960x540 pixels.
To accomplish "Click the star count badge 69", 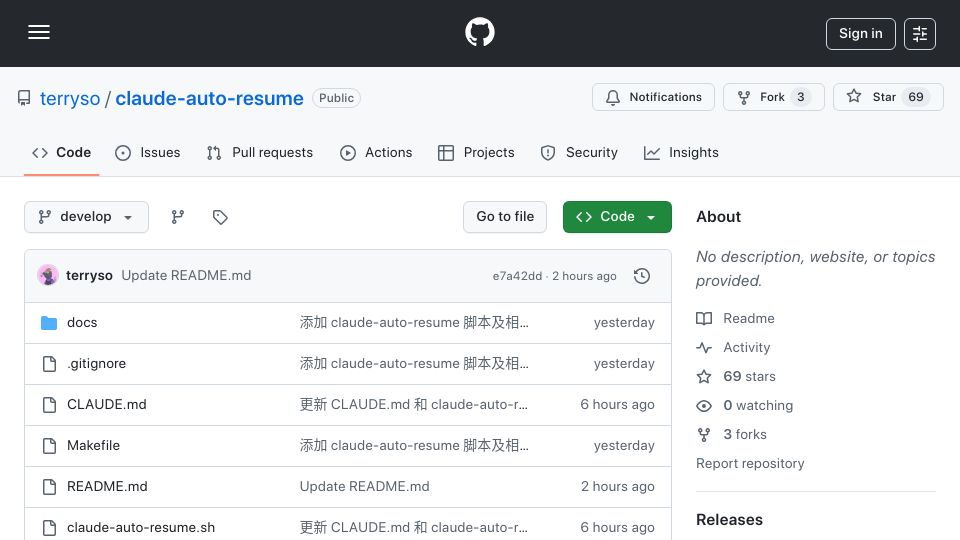I will (916, 97).
